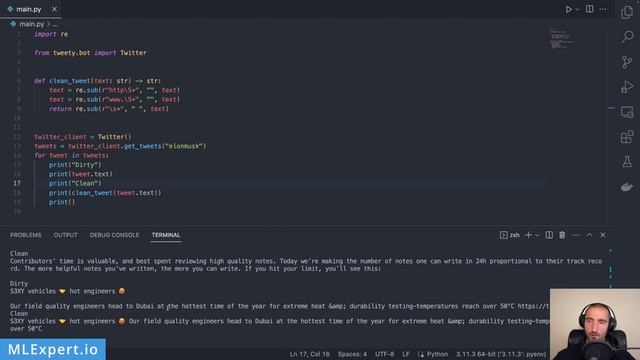The width and height of the screenshot is (640, 360).
Task: Click line number 17 in the gutter
Action: [17, 183]
